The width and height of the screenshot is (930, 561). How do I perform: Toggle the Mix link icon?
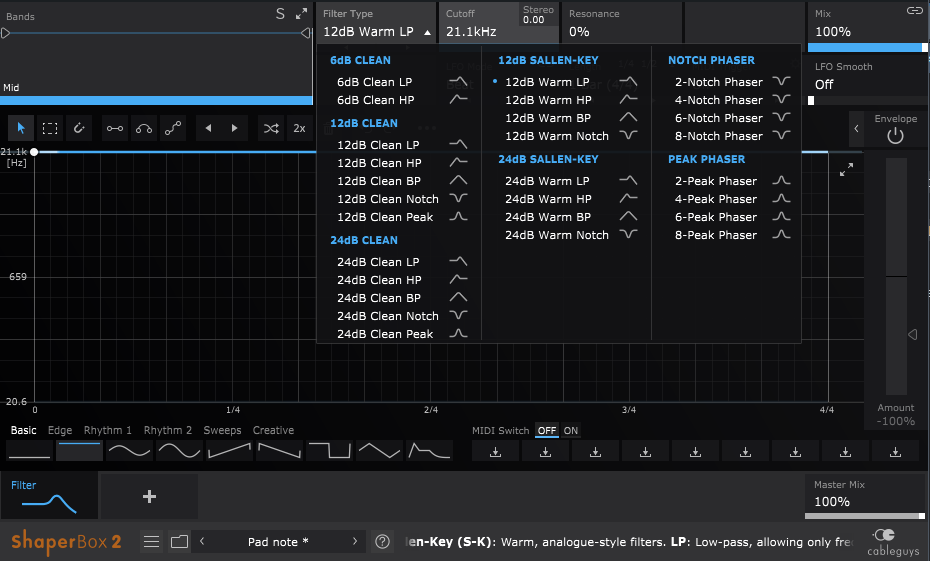point(915,11)
